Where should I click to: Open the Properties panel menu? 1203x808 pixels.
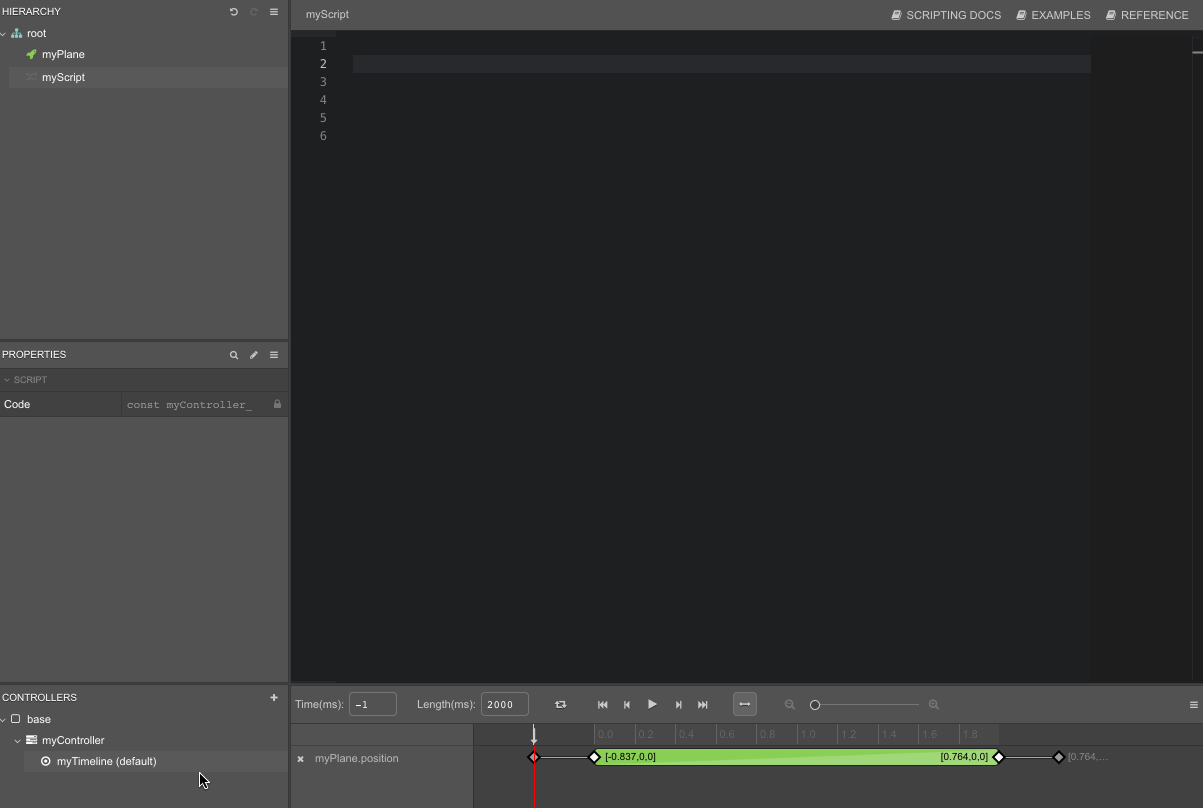[274, 355]
